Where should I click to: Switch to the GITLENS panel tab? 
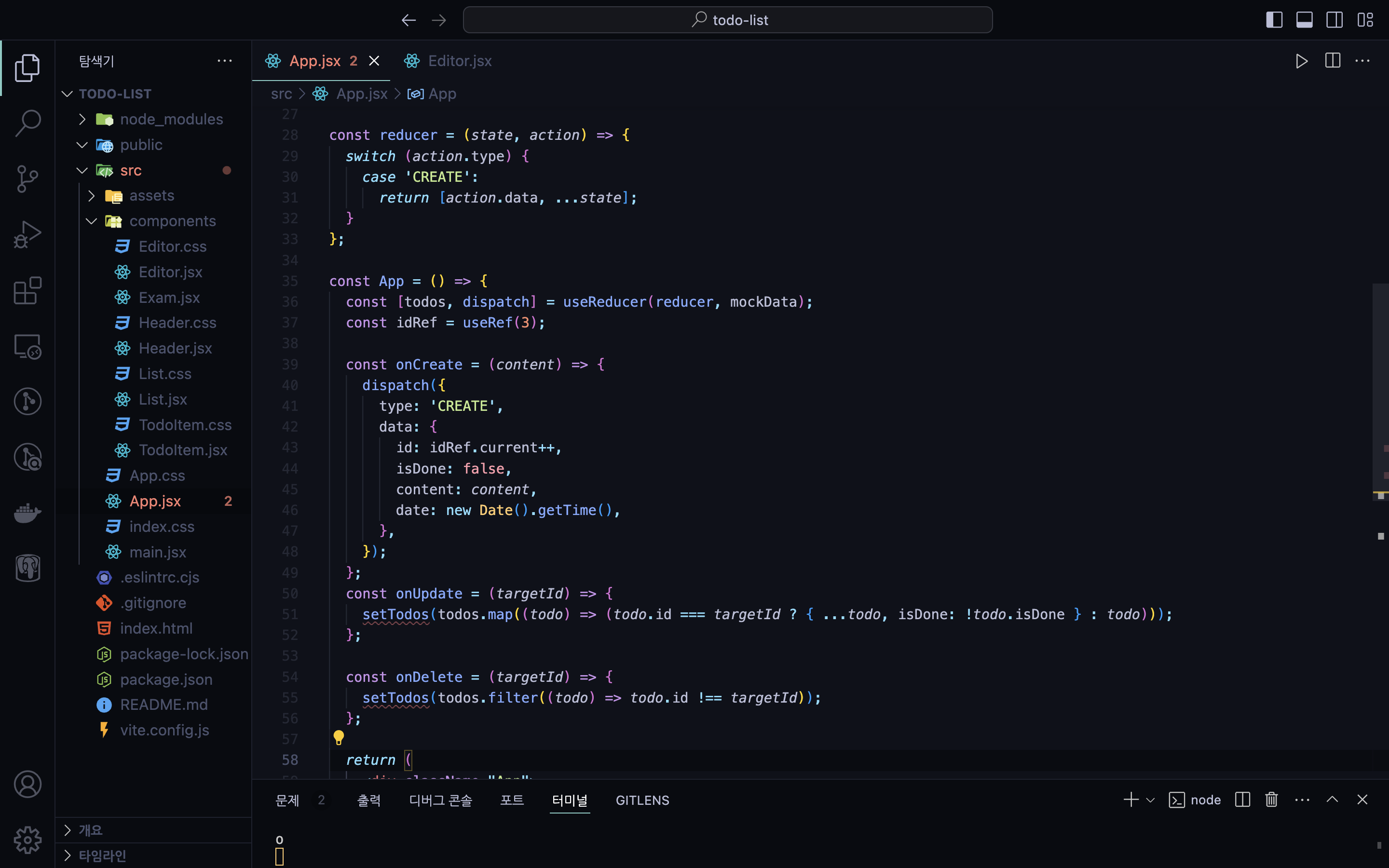click(x=642, y=800)
